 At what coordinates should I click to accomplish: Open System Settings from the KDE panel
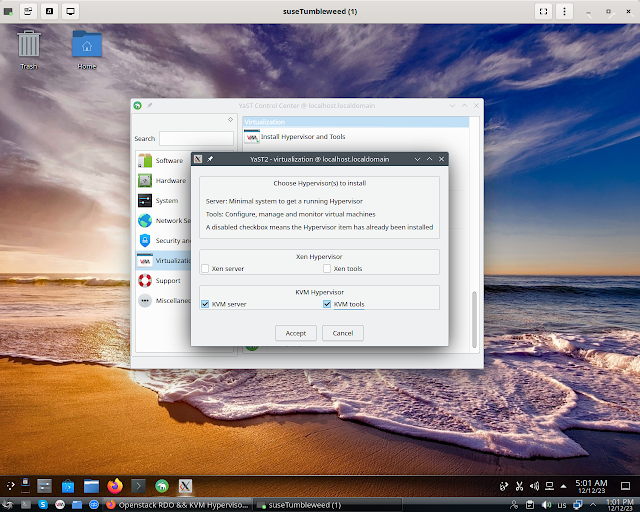pyautogui.click(x=44, y=485)
